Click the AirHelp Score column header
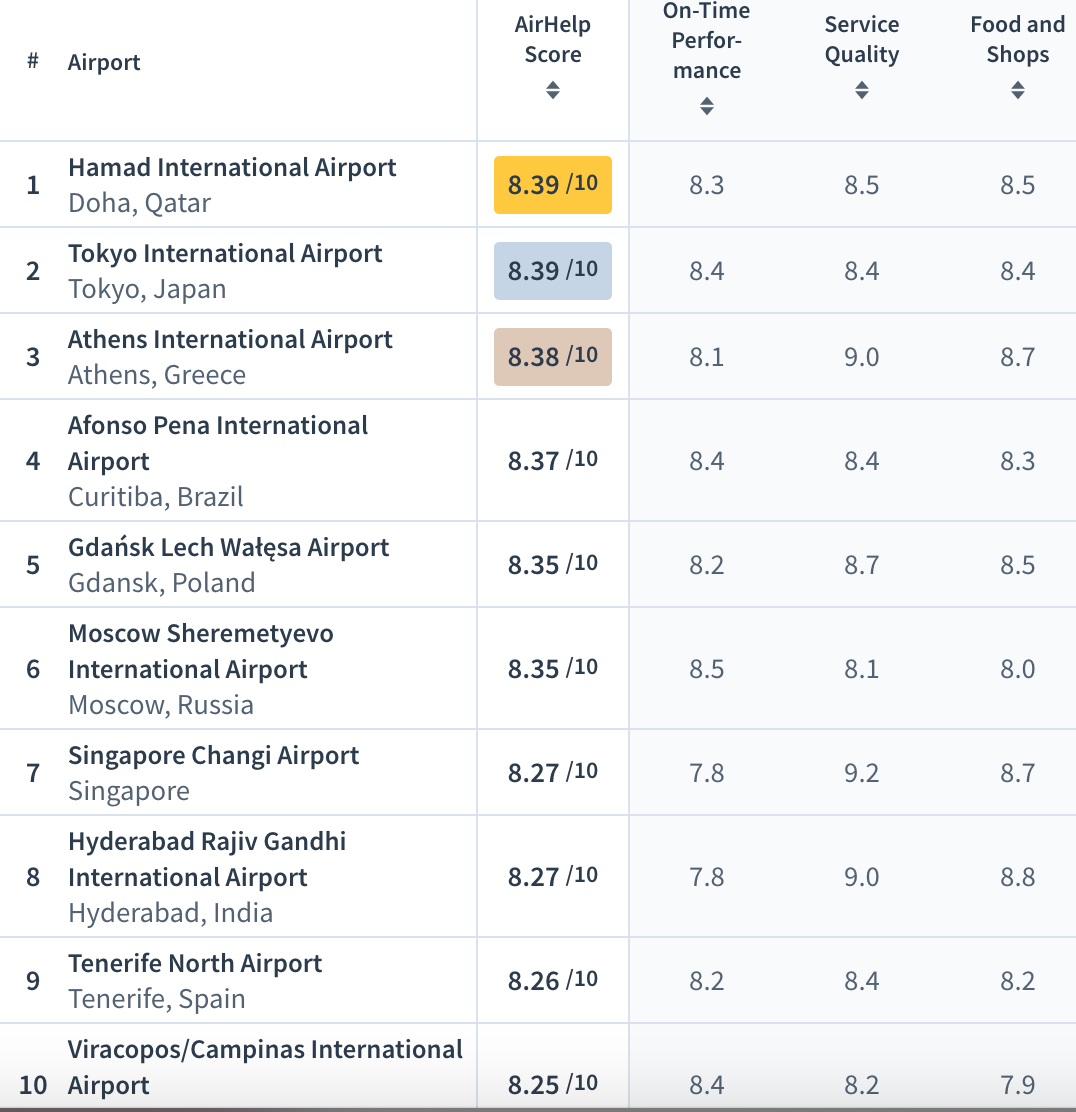The width and height of the screenshot is (1076, 1112). pos(553,40)
